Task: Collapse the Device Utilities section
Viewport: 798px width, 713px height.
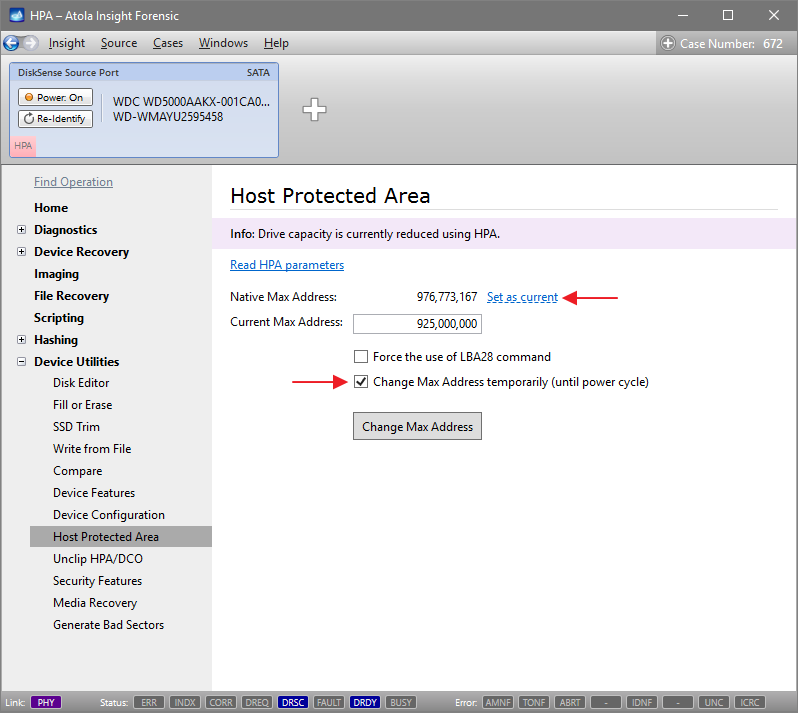Action: 22,362
